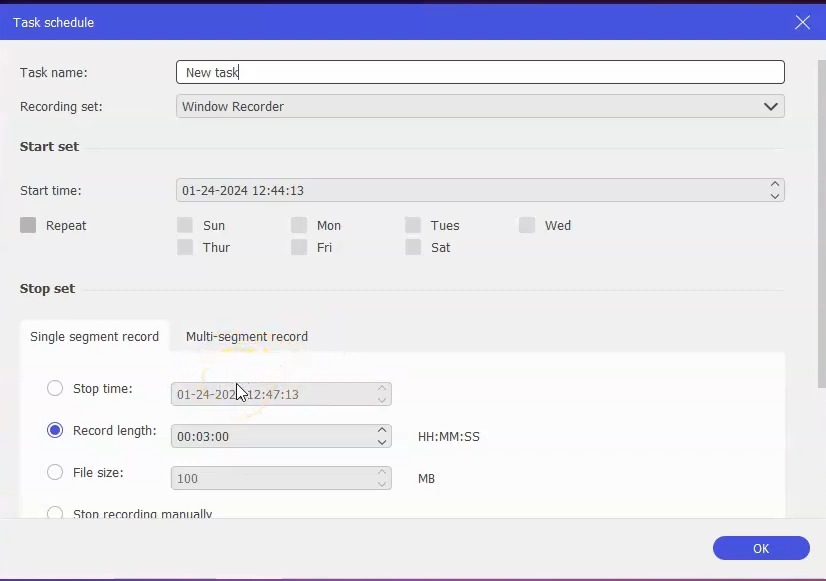Select the Stop time radio button
The width and height of the screenshot is (826, 581).
click(x=55, y=388)
